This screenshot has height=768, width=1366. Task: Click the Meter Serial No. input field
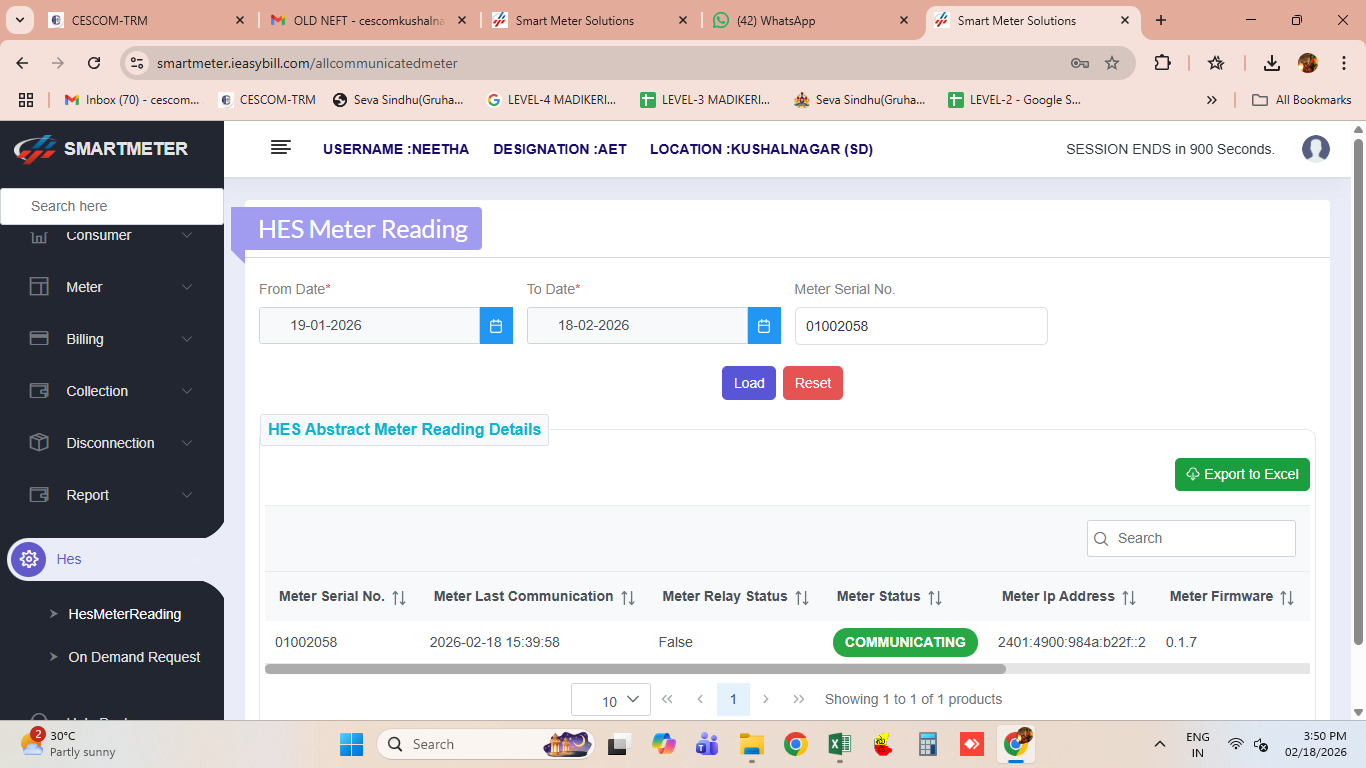click(x=921, y=326)
